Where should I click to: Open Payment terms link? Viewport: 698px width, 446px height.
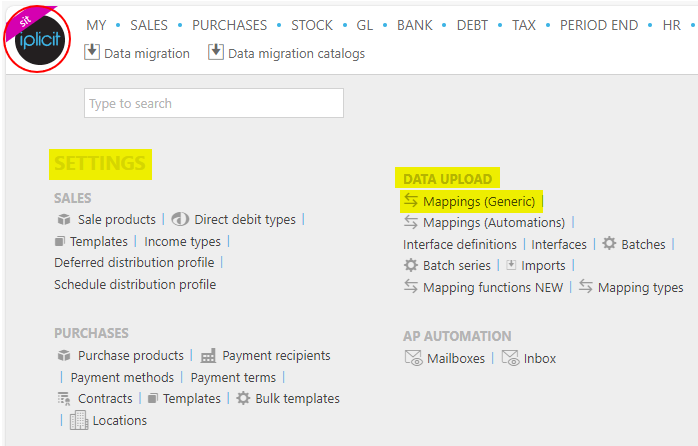click(x=233, y=377)
